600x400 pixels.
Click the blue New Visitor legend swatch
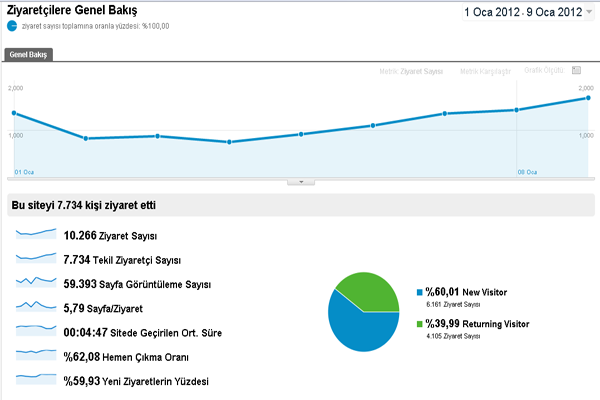tap(419, 292)
